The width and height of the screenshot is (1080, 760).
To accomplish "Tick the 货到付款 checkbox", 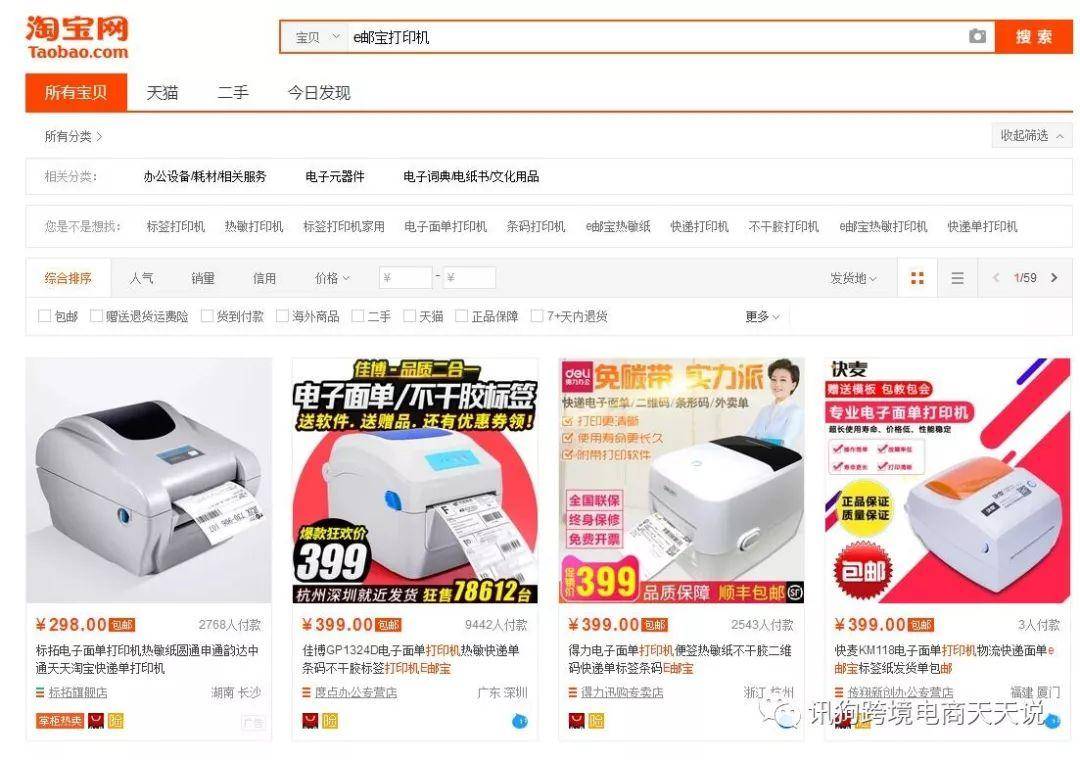I will pos(207,316).
